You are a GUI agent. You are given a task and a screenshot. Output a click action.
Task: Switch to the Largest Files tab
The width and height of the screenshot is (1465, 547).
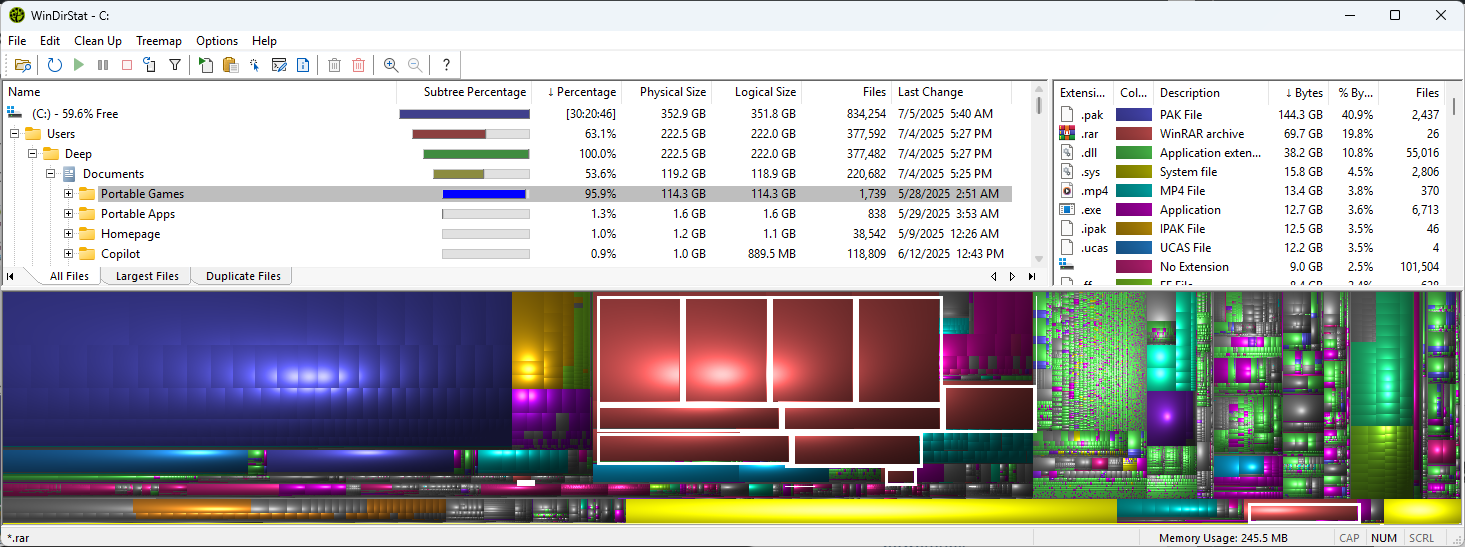(147, 276)
